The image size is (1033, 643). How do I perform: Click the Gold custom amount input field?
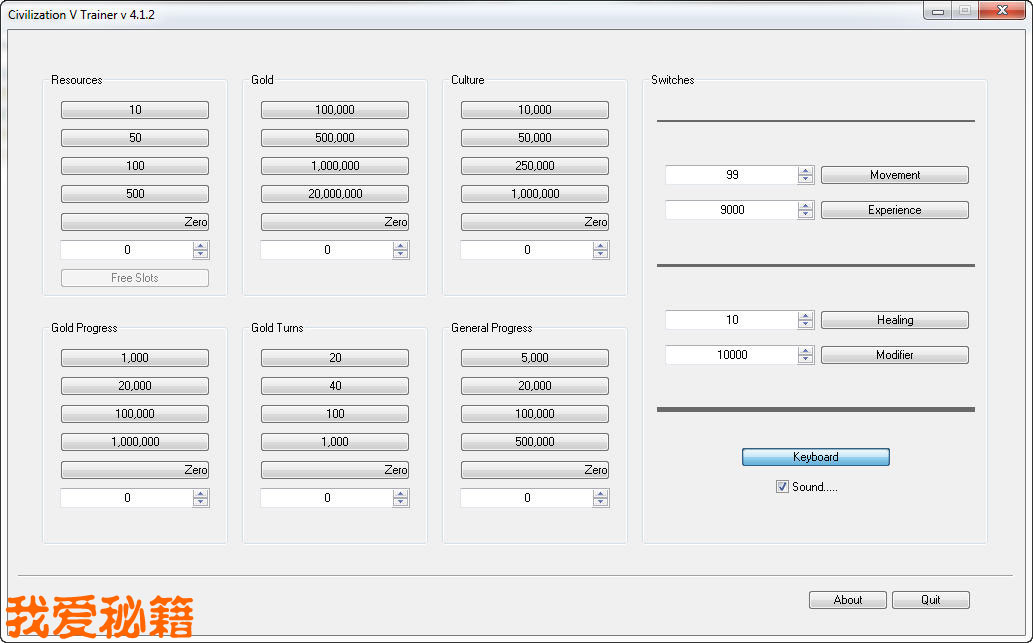[x=327, y=250]
